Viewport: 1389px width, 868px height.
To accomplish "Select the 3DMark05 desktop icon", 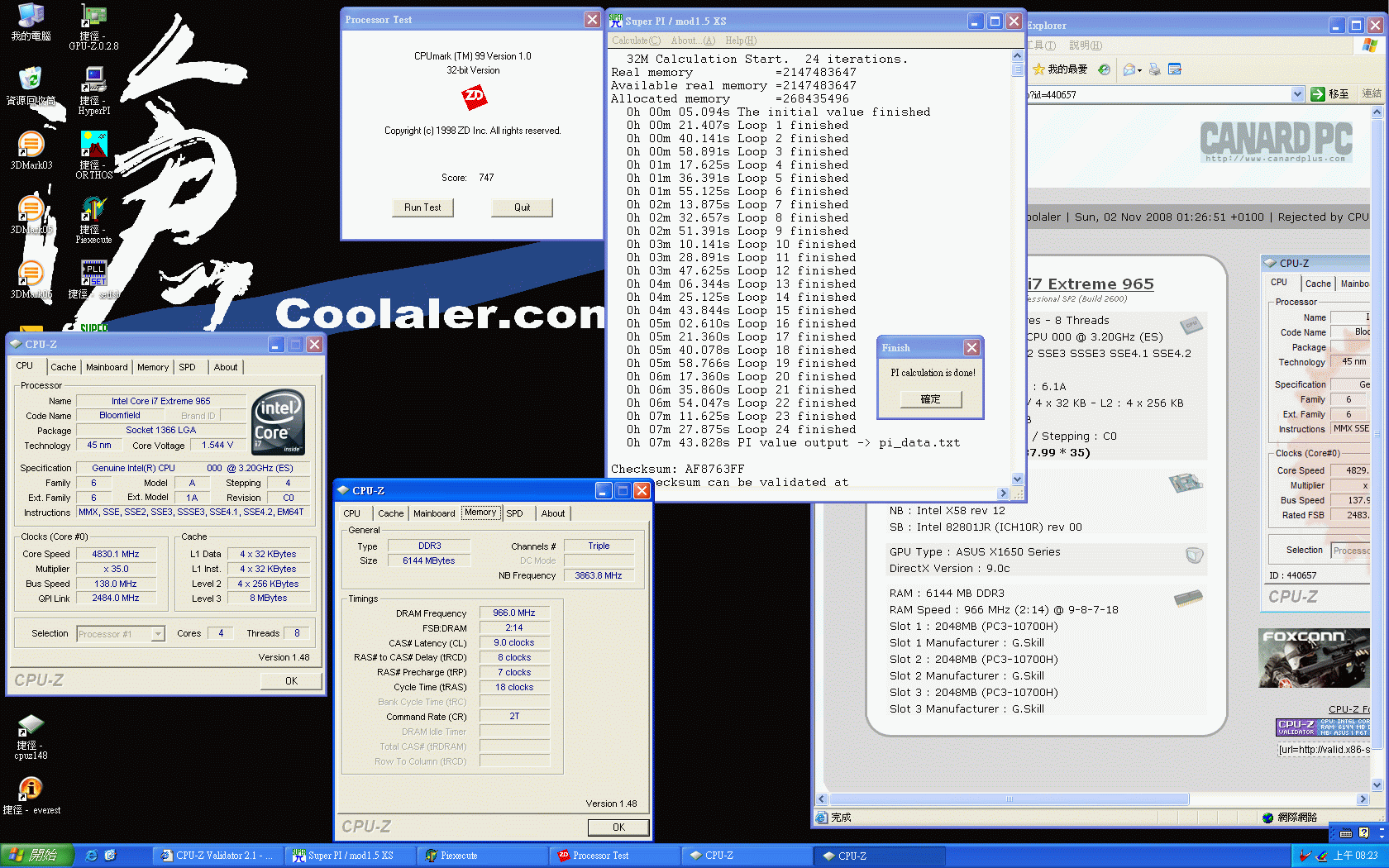I will coord(31,216).
